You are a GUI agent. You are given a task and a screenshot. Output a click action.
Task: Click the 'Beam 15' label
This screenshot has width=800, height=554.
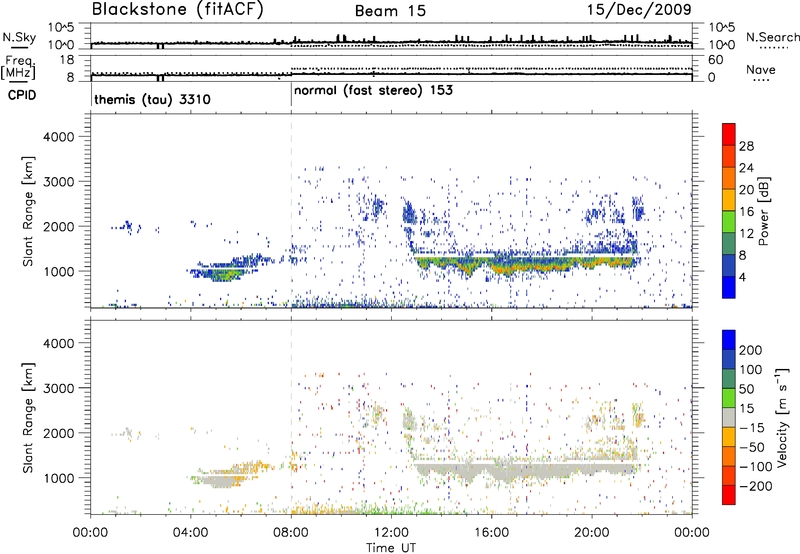(390, 11)
